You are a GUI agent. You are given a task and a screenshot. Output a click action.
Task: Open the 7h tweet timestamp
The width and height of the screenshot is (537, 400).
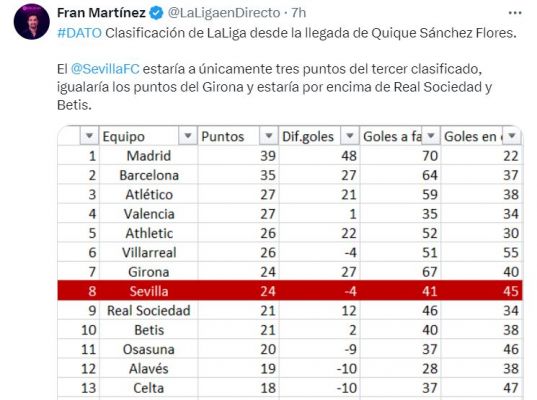point(299,13)
